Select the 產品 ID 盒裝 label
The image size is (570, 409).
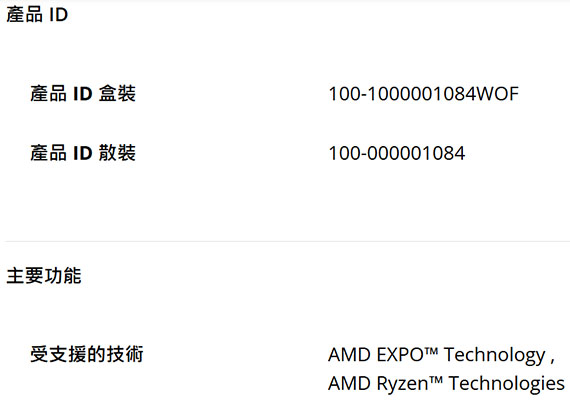pyautogui.click(x=83, y=93)
